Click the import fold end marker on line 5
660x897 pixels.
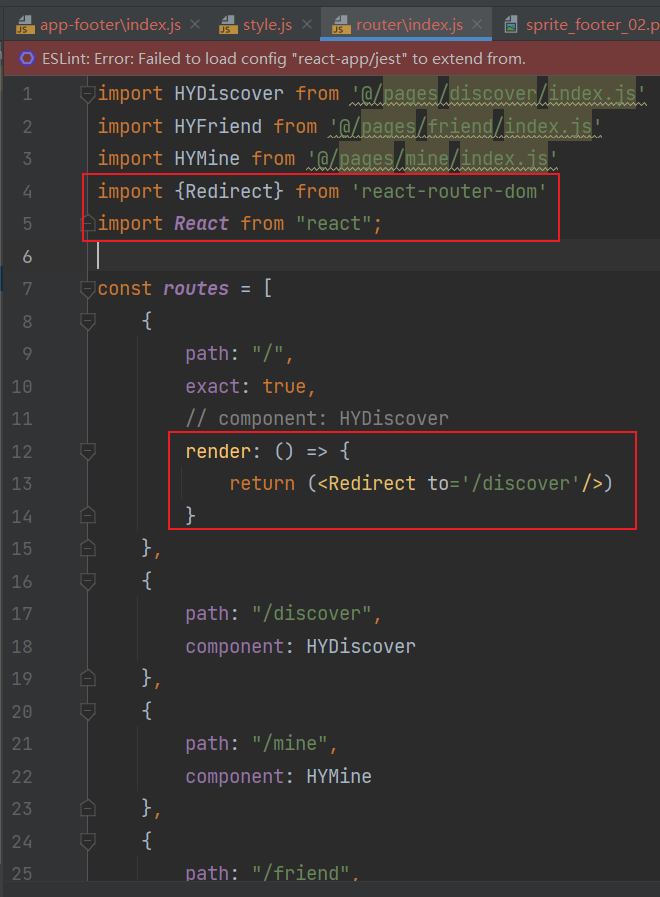(88, 223)
